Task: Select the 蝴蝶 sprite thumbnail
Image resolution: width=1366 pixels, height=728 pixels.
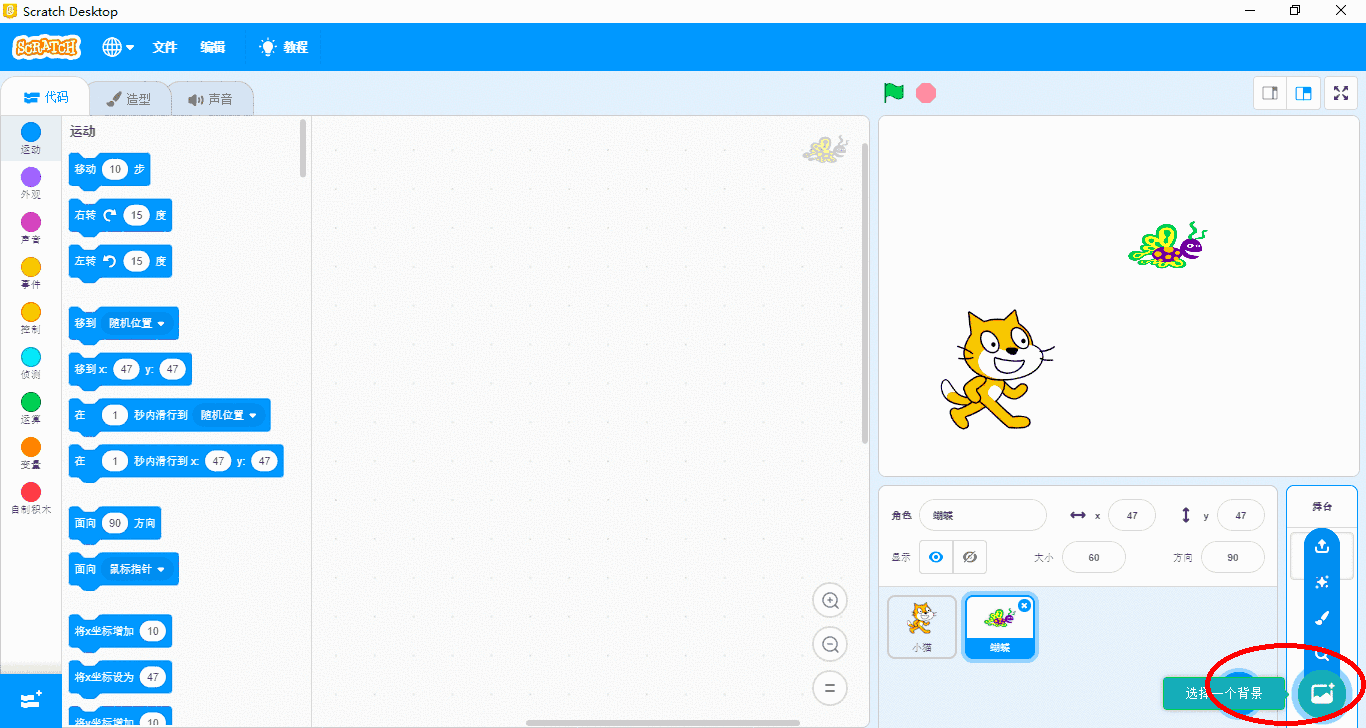Action: 999,626
